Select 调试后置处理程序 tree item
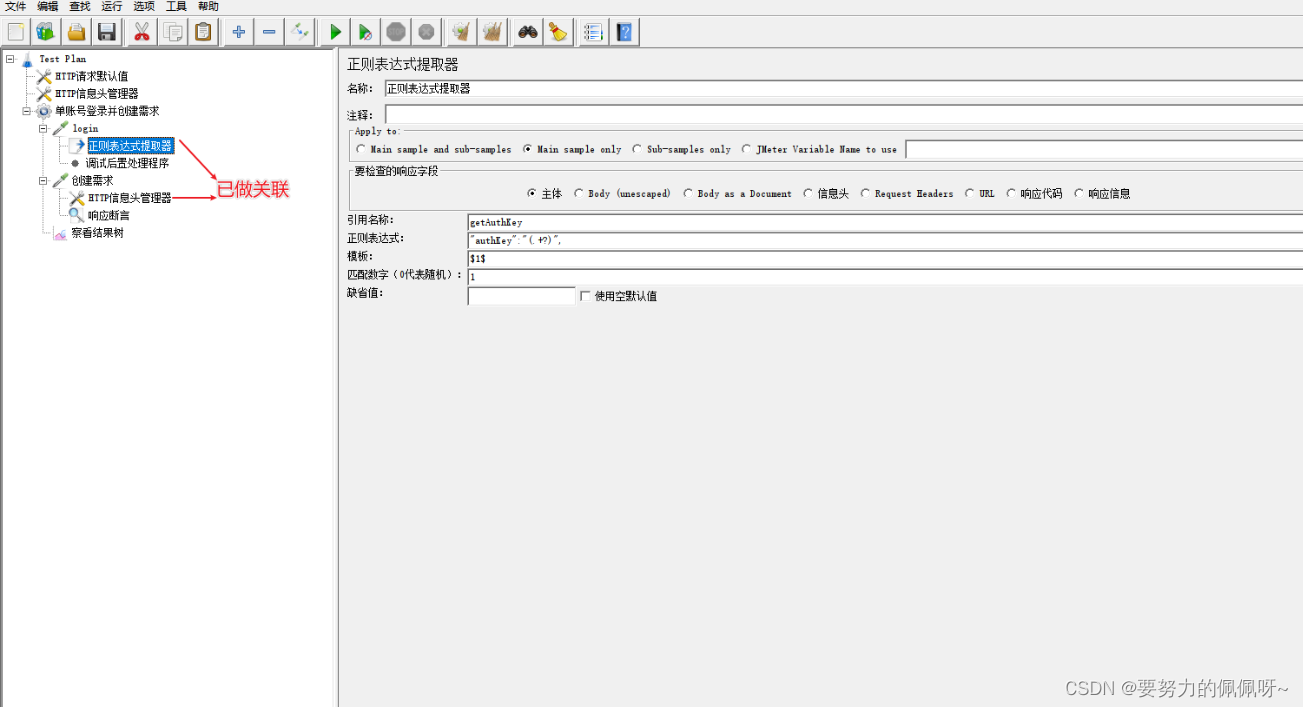 126,163
